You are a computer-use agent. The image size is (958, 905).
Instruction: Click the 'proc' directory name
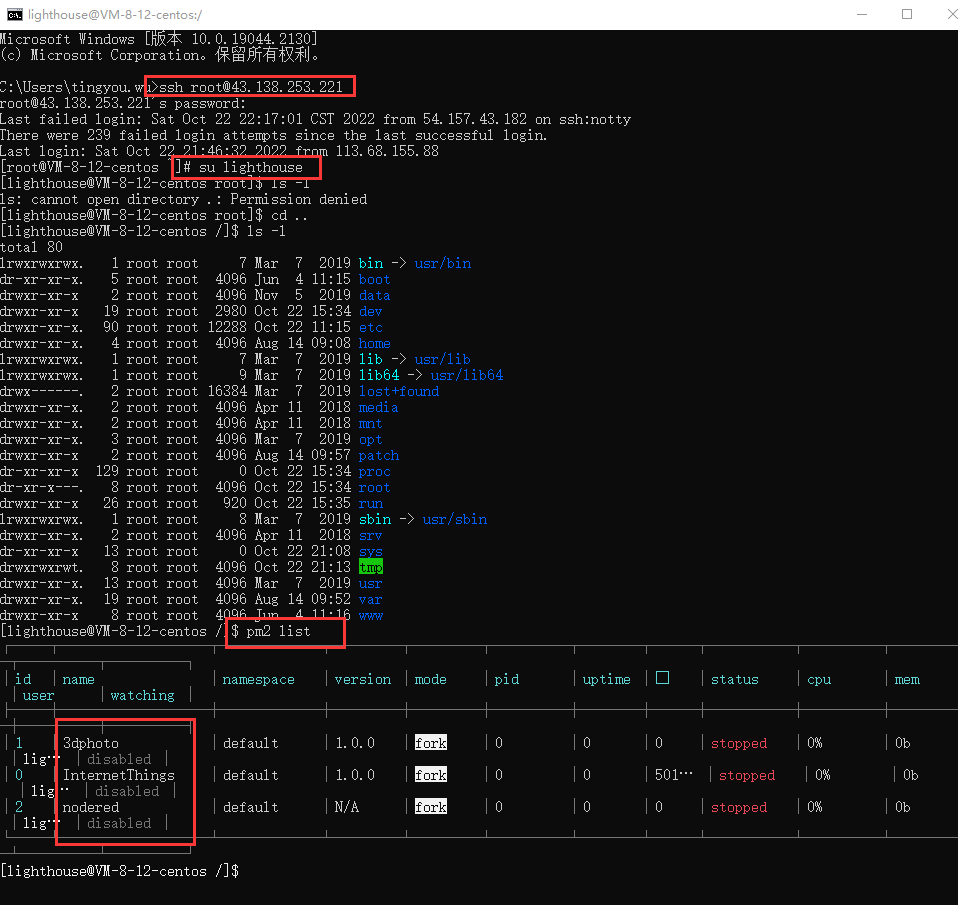pyautogui.click(x=375, y=471)
